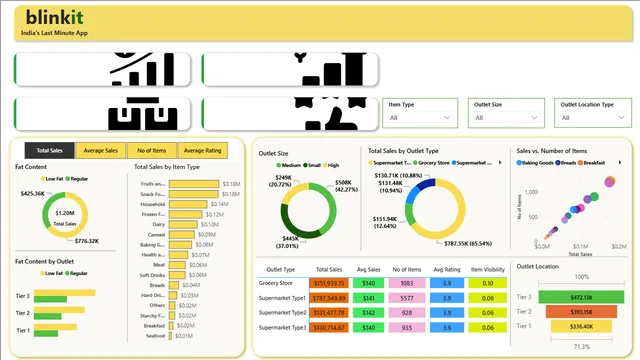Click the Soft Drinks bar in Item Type chart
The image size is (640, 360).
click(177, 275)
